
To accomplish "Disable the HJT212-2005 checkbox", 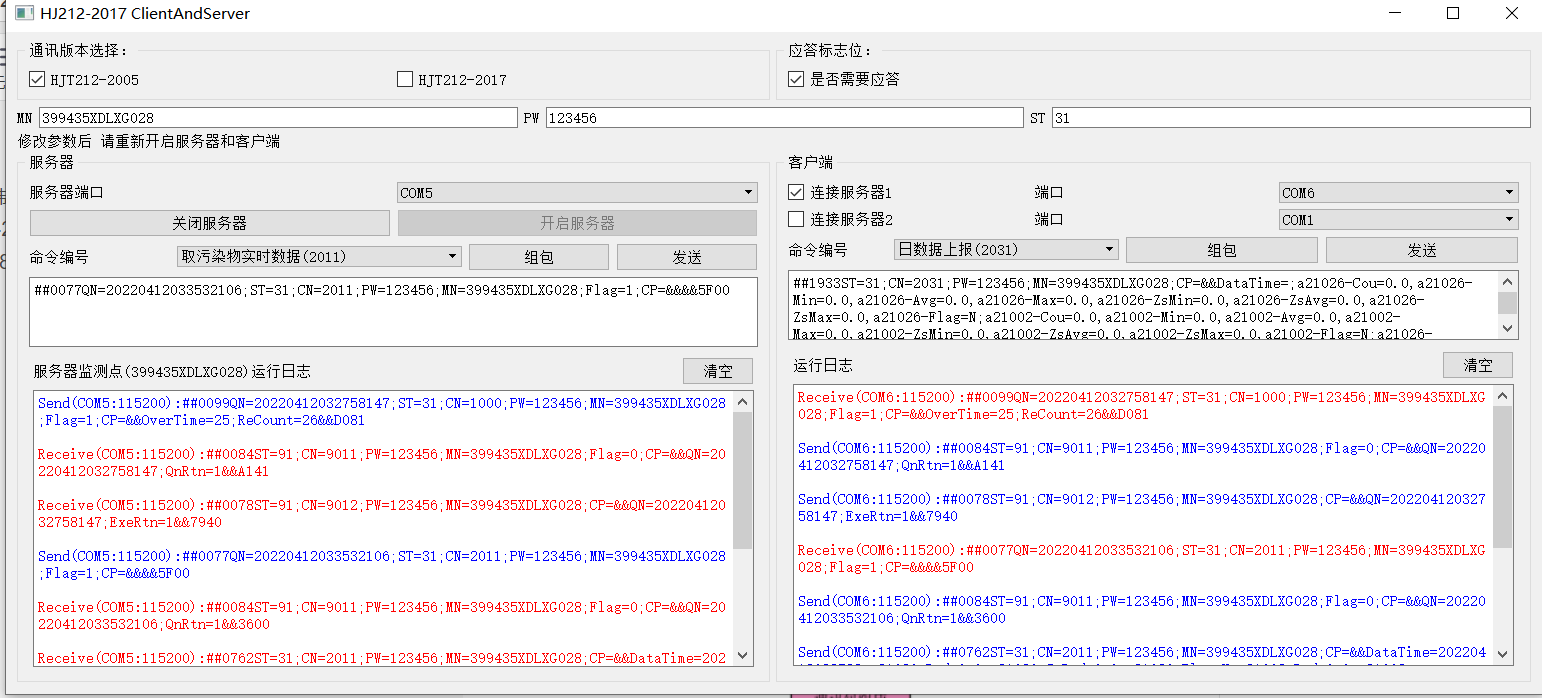I will 37,79.
